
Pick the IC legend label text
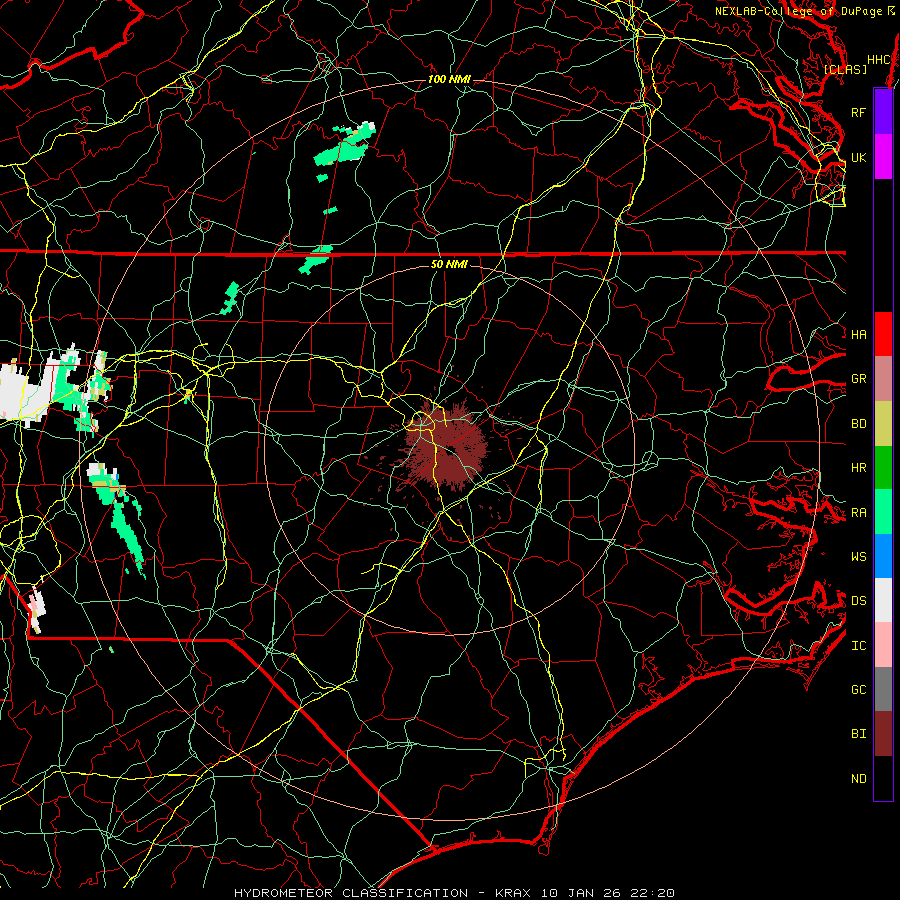pos(859,646)
